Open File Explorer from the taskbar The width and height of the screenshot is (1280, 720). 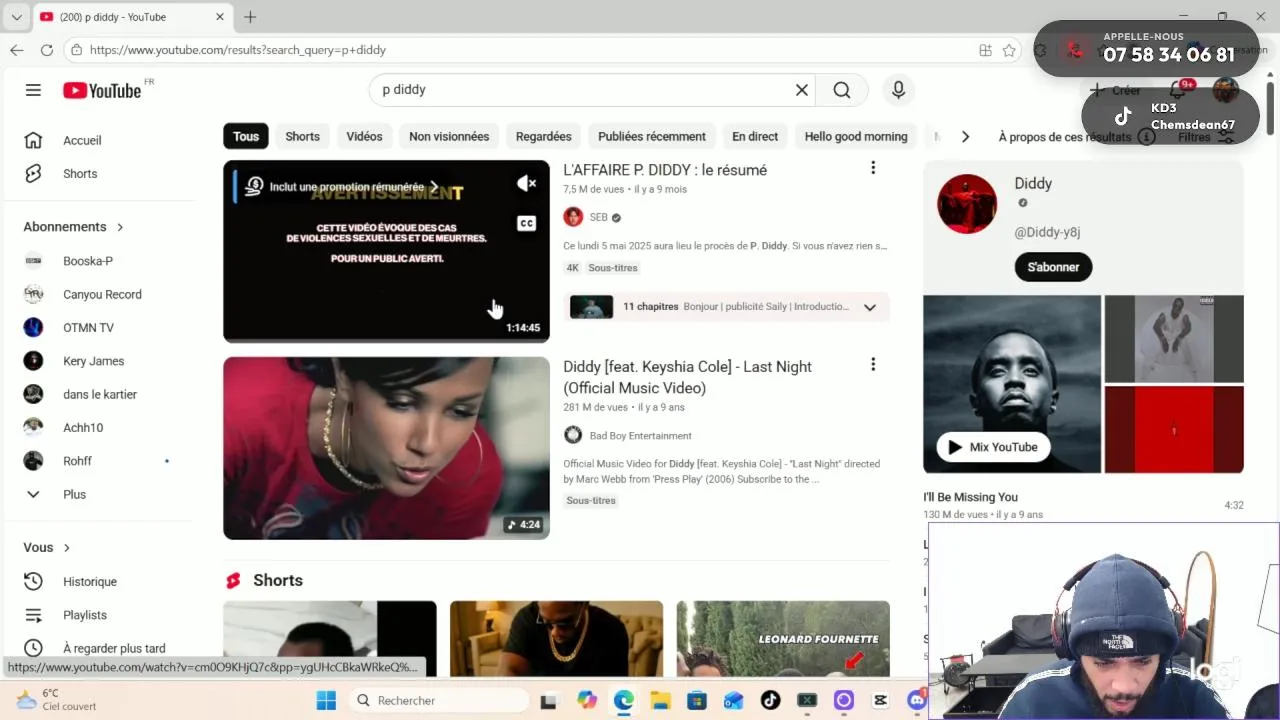coord(660,700)
